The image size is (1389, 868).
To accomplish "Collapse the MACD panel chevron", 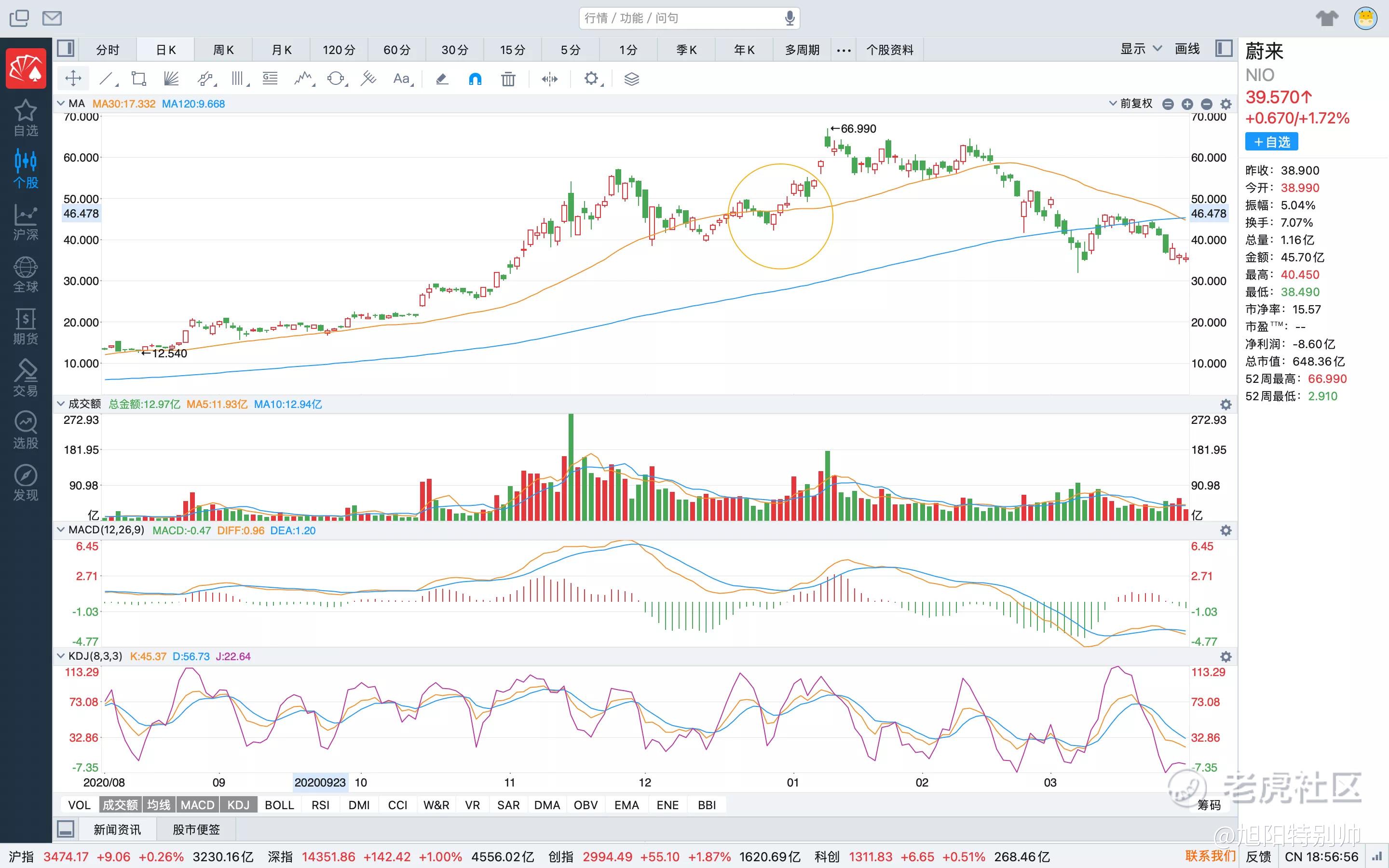I will [x=60, y=529].
